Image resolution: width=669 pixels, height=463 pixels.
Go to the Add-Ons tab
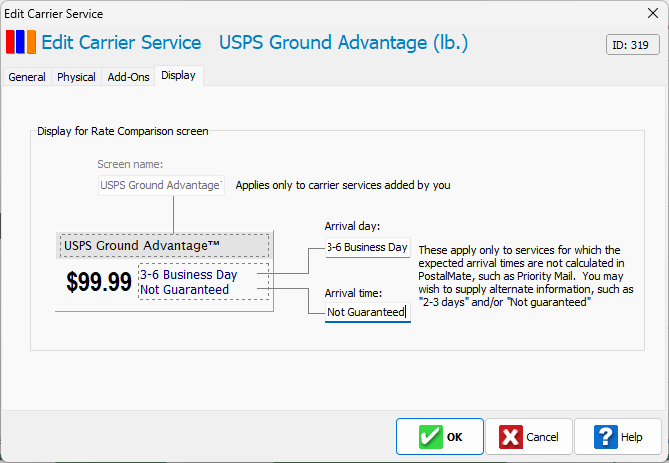(x=128, y=77)
